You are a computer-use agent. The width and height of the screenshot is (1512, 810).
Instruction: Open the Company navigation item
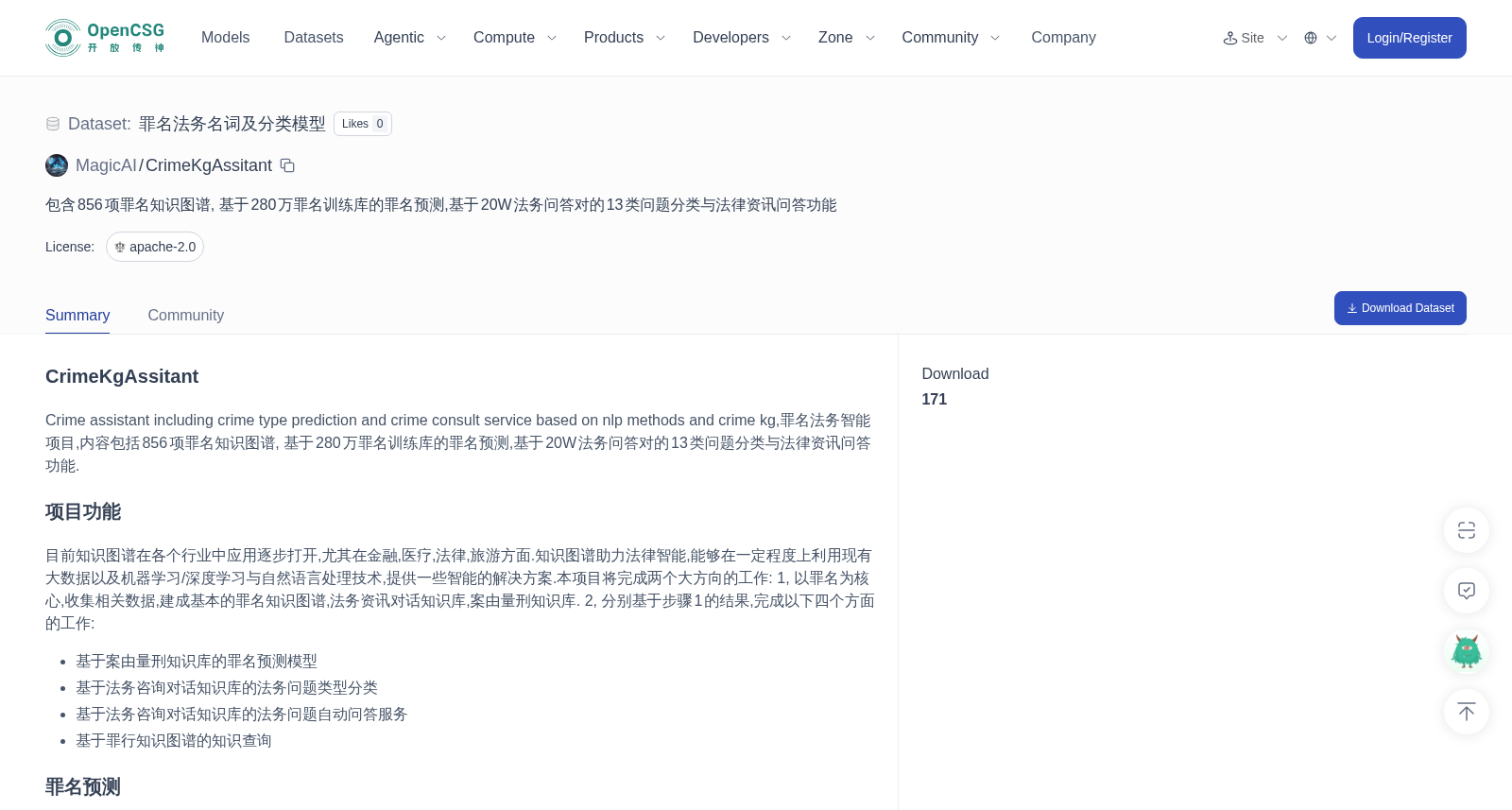(x=1063, y=38)
